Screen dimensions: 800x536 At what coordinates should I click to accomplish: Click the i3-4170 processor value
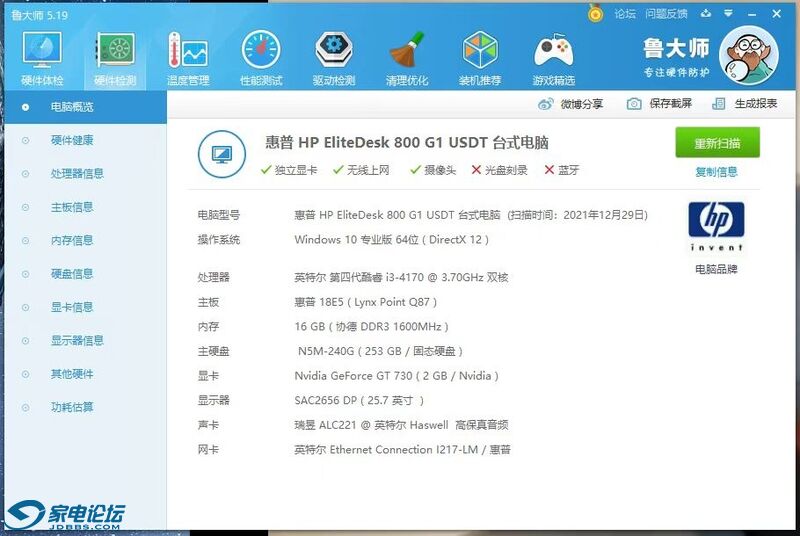[x=401, y=277]
